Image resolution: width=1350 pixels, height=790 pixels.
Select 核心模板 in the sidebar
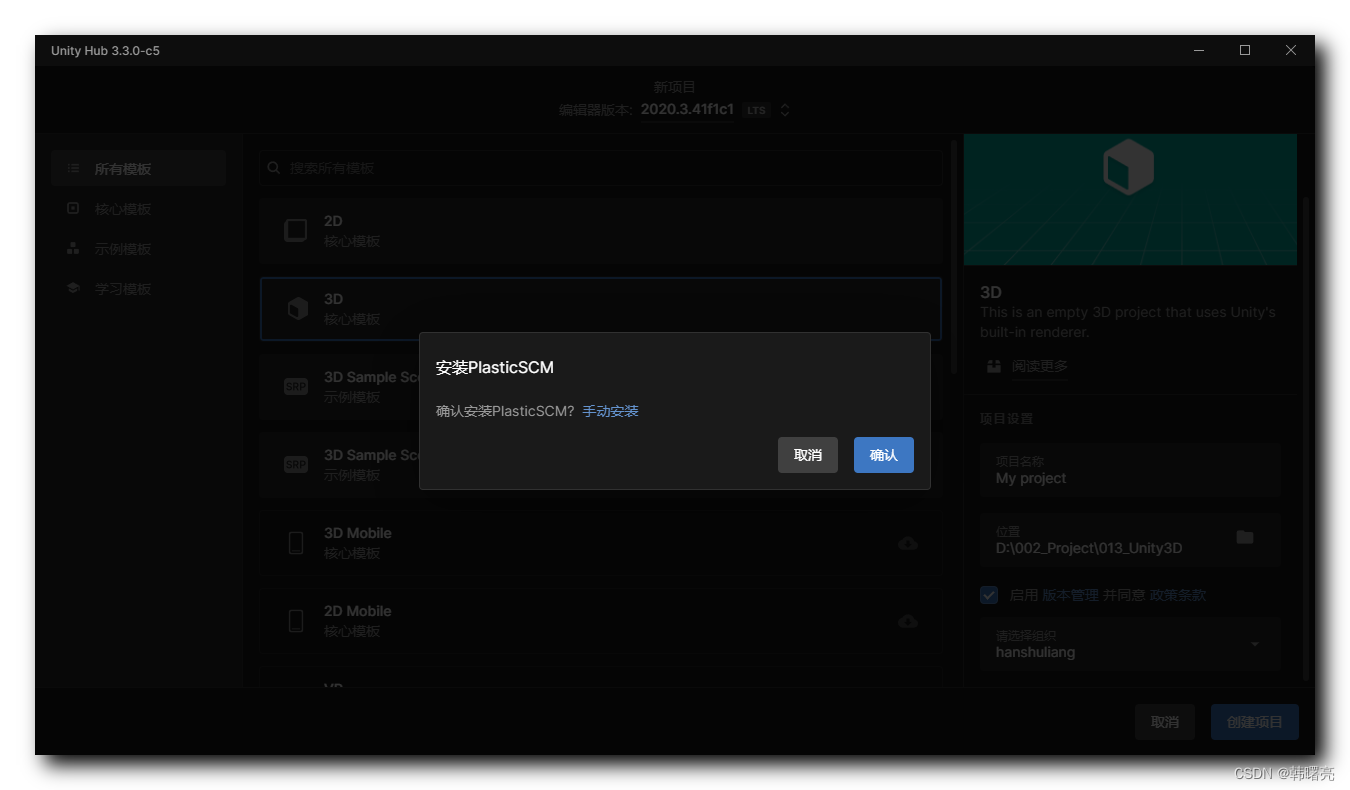(138, 209)
